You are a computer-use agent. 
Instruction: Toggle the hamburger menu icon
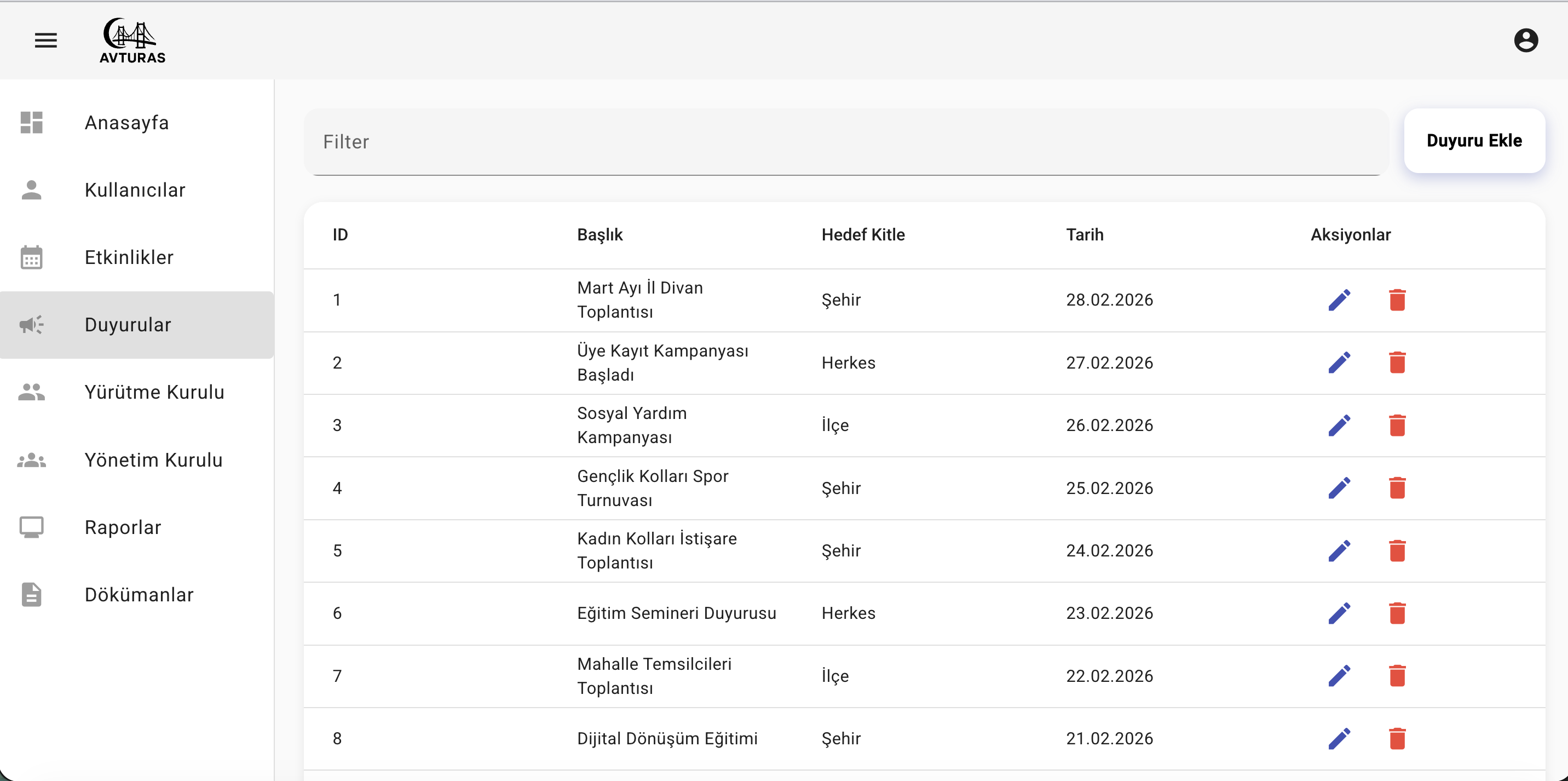coord(45,40)
